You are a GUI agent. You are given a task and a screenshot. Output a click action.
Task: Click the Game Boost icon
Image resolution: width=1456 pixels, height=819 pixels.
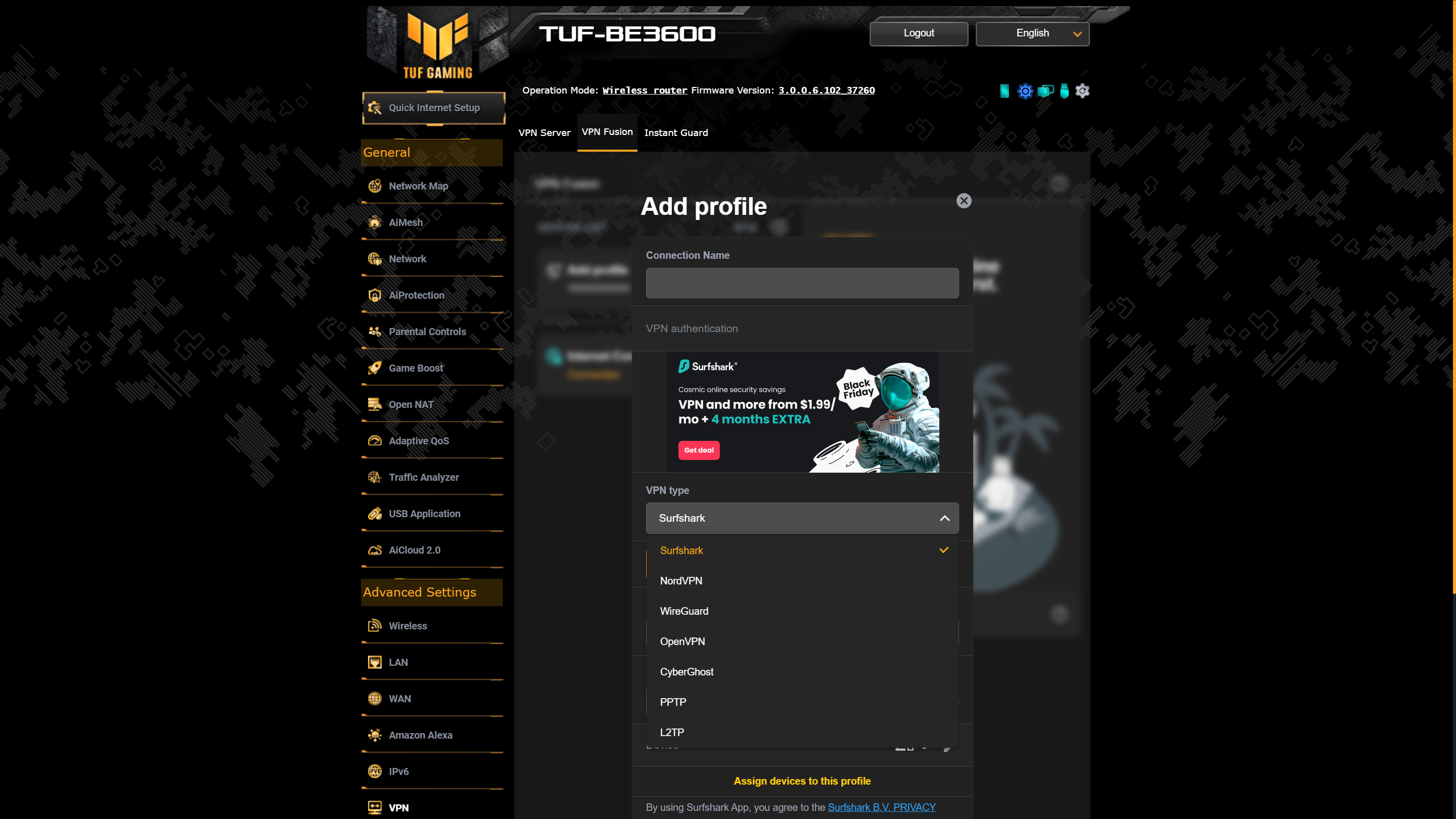[375, 367]
